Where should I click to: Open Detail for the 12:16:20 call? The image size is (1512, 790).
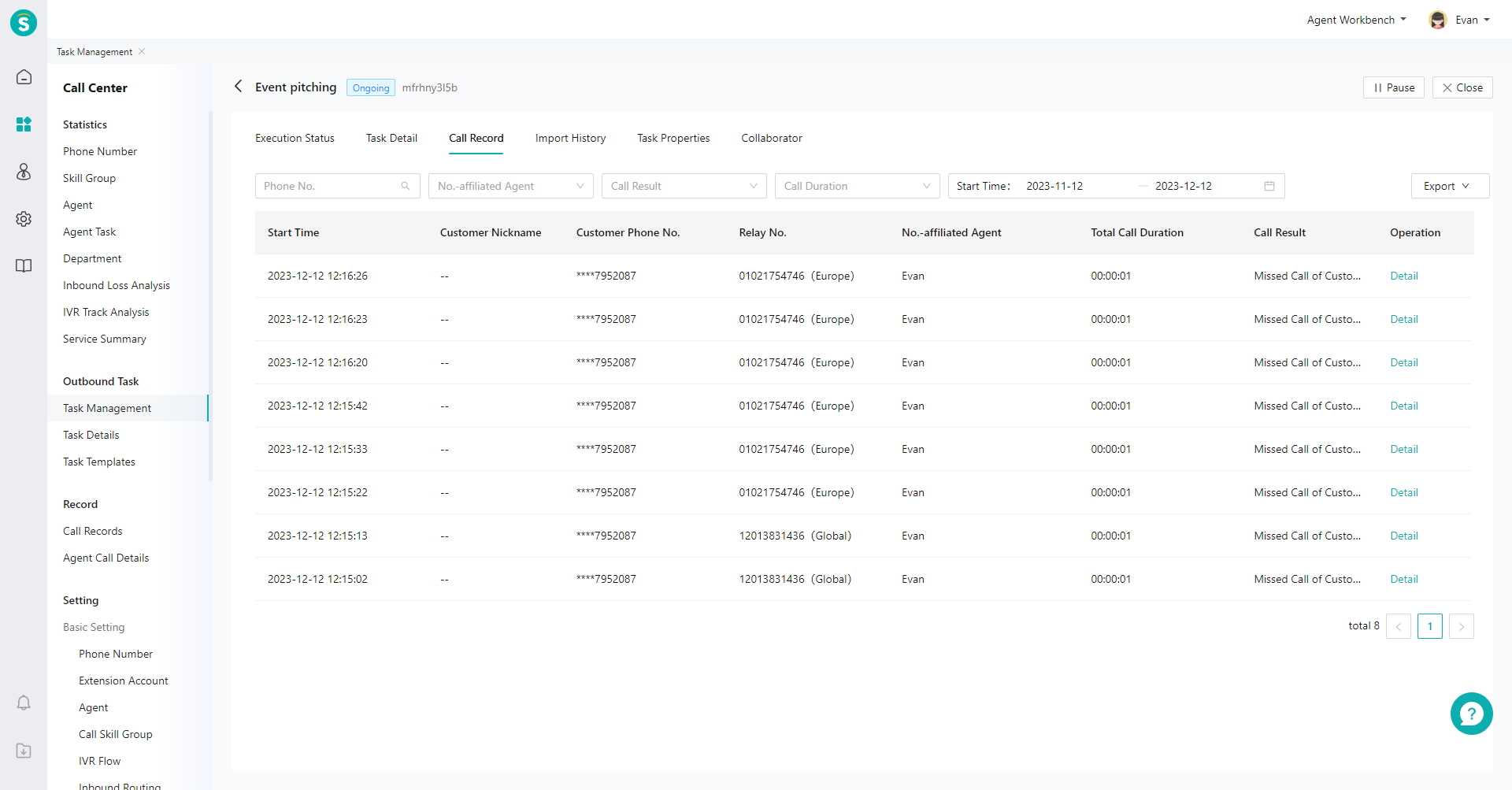[1403, 362]
